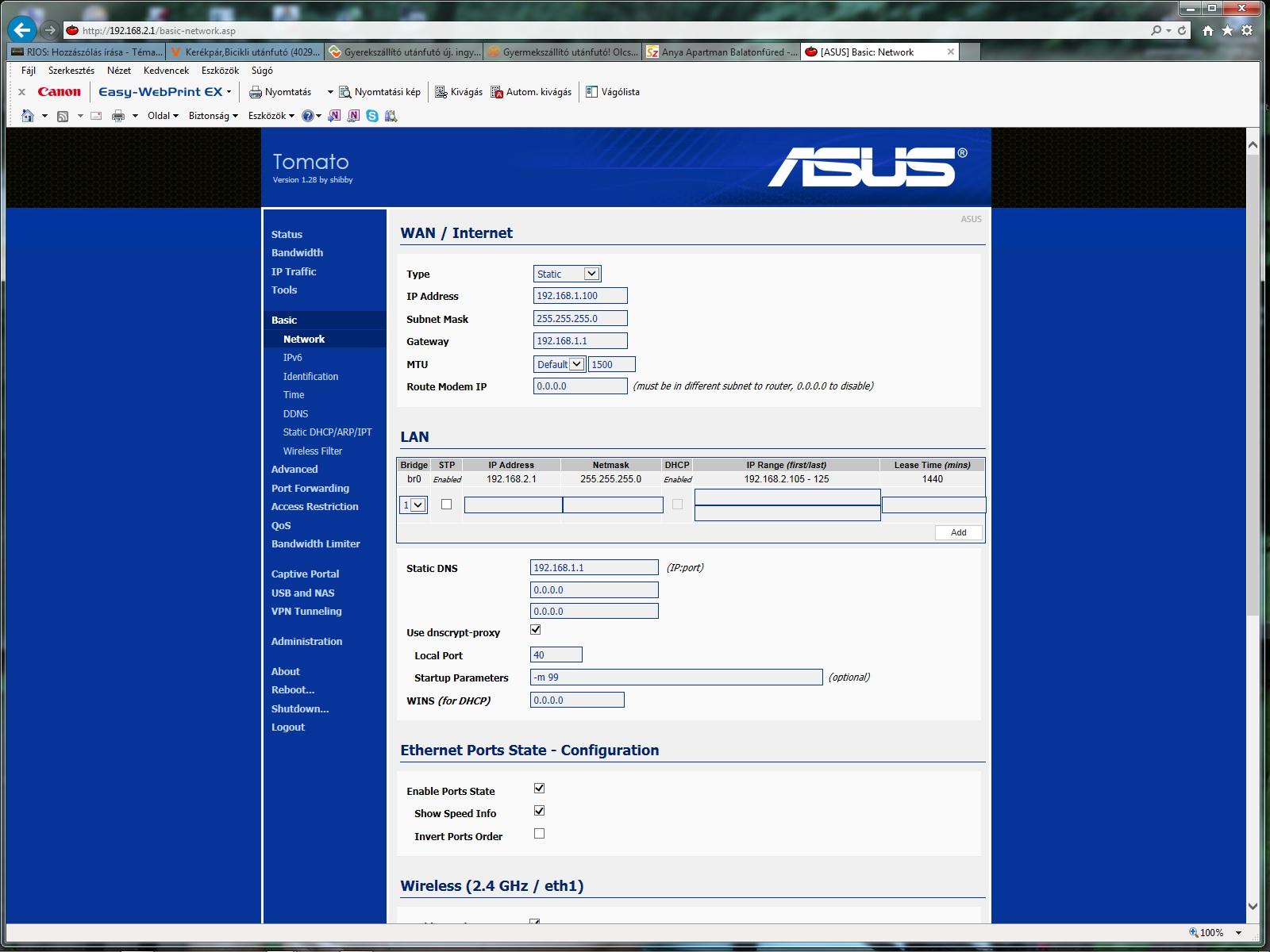Open the Kedvencek menu
This screenshot has height=952, width=1270.
pos(167,71)
